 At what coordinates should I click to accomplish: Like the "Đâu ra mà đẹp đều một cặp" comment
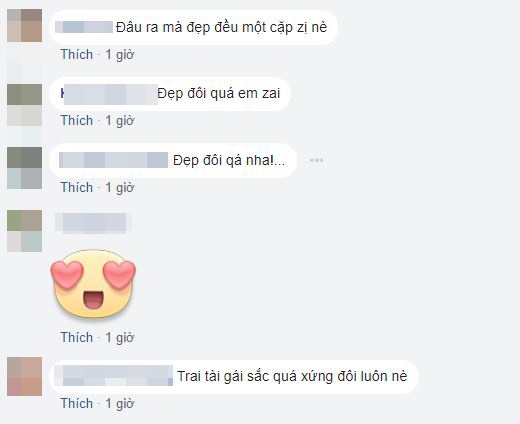(77, 54)
